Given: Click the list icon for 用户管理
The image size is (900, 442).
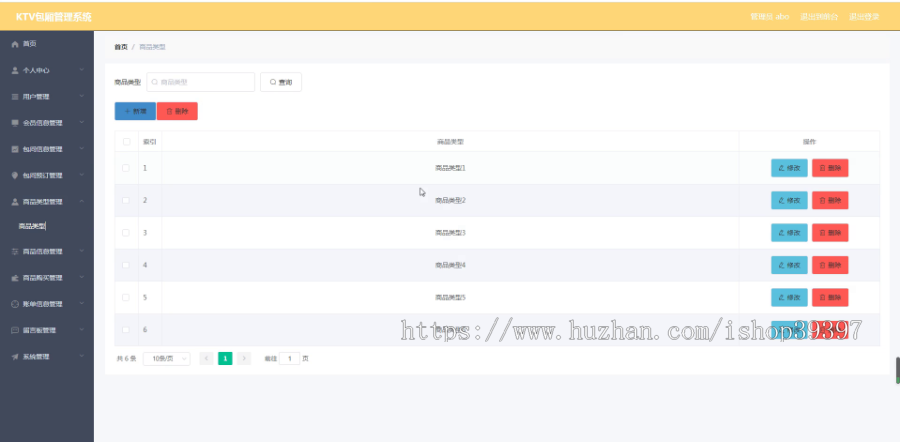Looking at the screenshot, I should pyautogui.click(x=15, y=96).
